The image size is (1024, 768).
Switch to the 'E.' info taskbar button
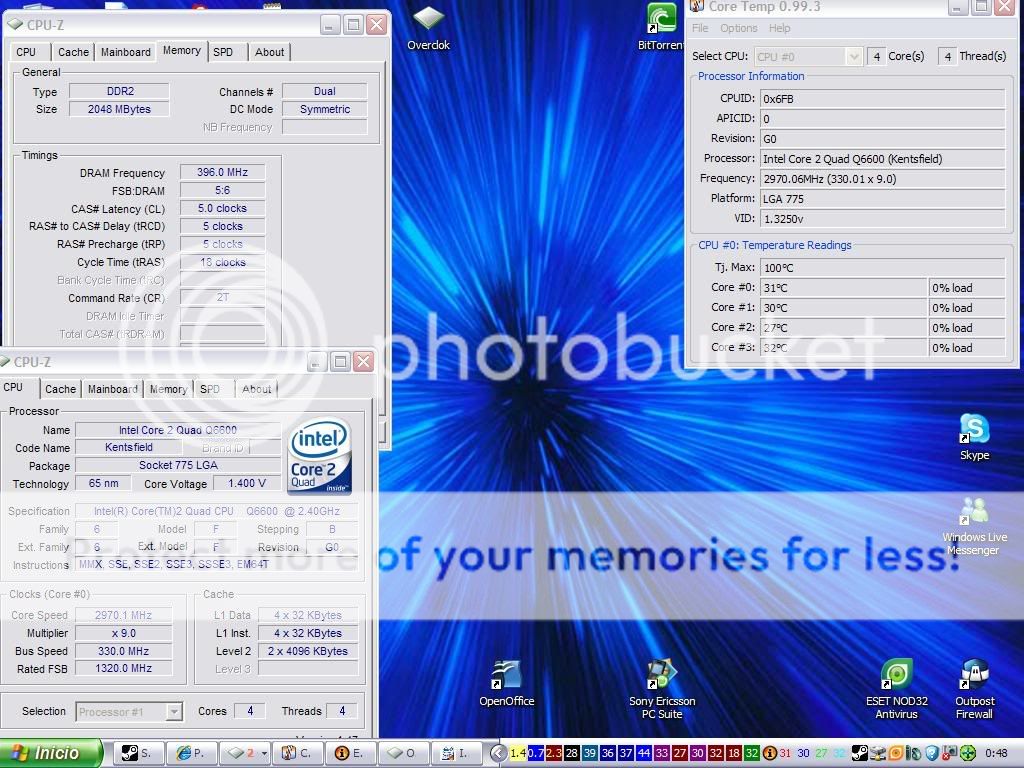coord(349,753)
